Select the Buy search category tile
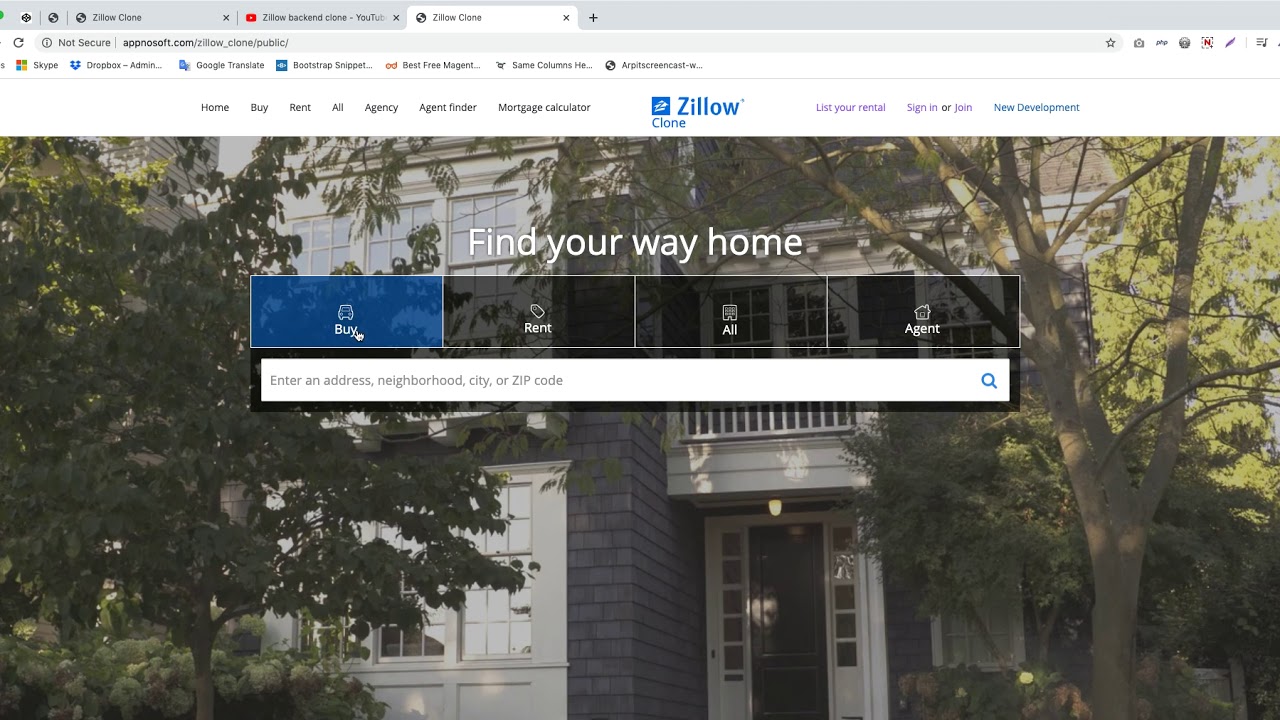This screenshot has height=720, width=1280. 346,312
